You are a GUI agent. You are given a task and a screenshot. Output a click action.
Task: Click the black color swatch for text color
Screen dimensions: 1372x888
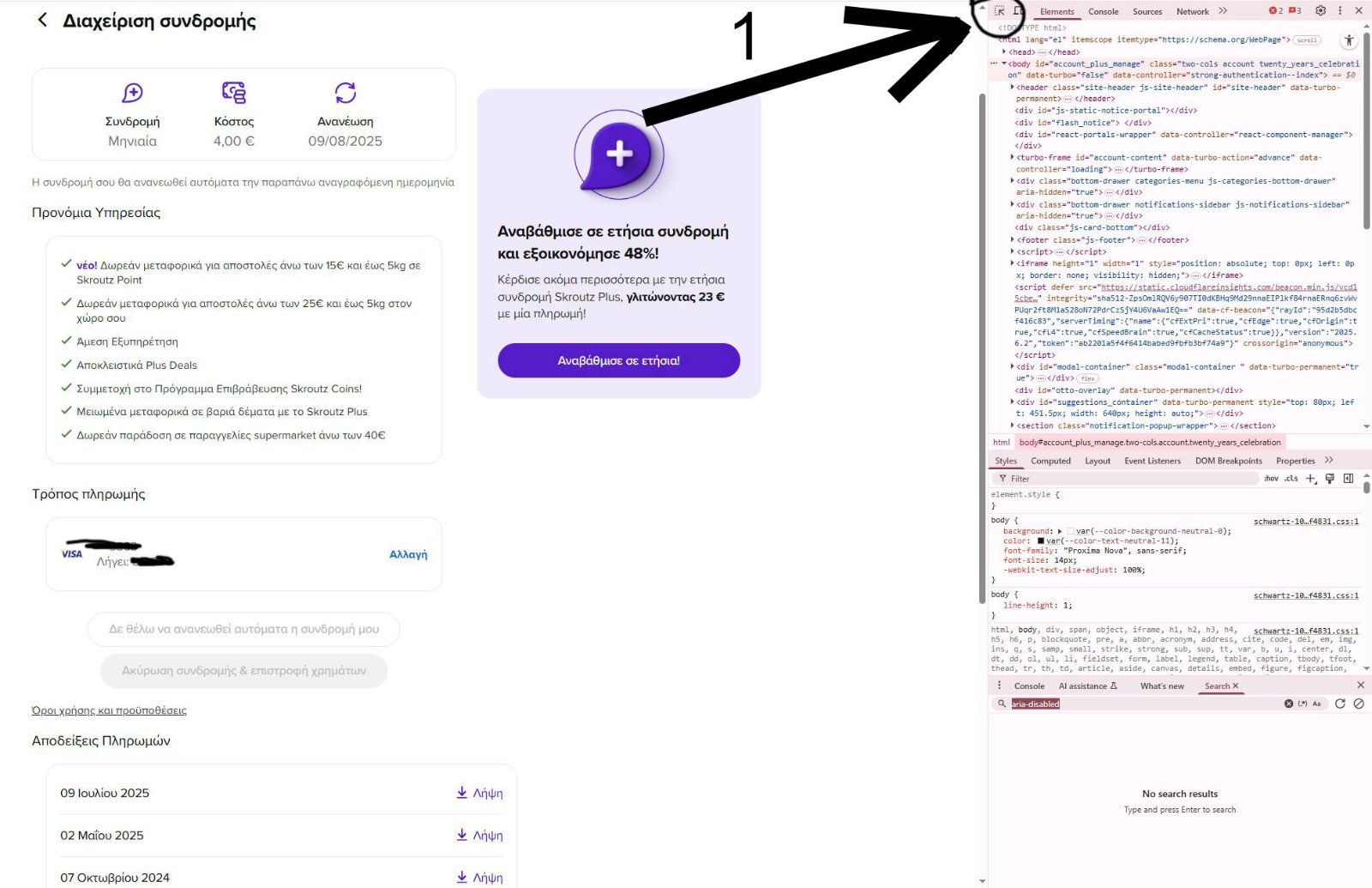click(x=1041, y=541)
